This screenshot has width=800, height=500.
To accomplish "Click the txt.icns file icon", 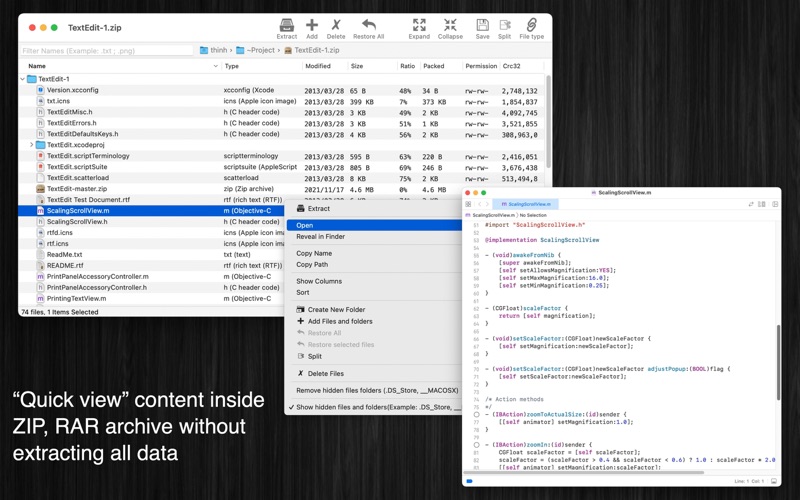I will [41, 101].
